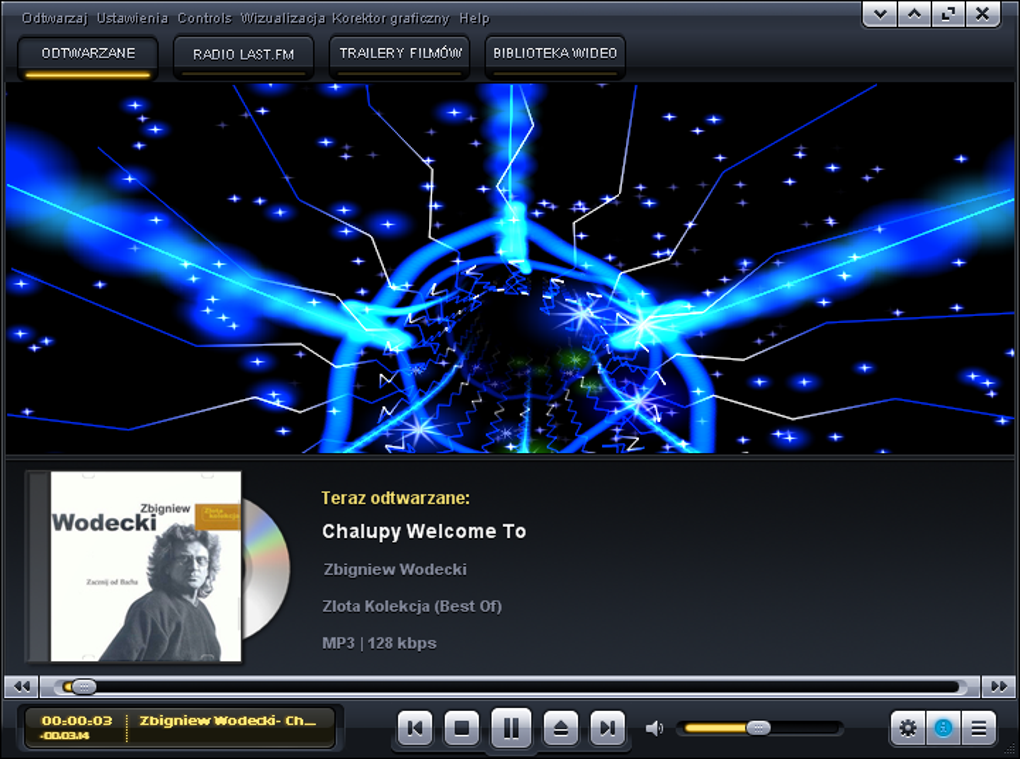Click the rewind arrows on the seek bar
Image resolution: width=1020 pixels, height=759 pixels.
21,686
